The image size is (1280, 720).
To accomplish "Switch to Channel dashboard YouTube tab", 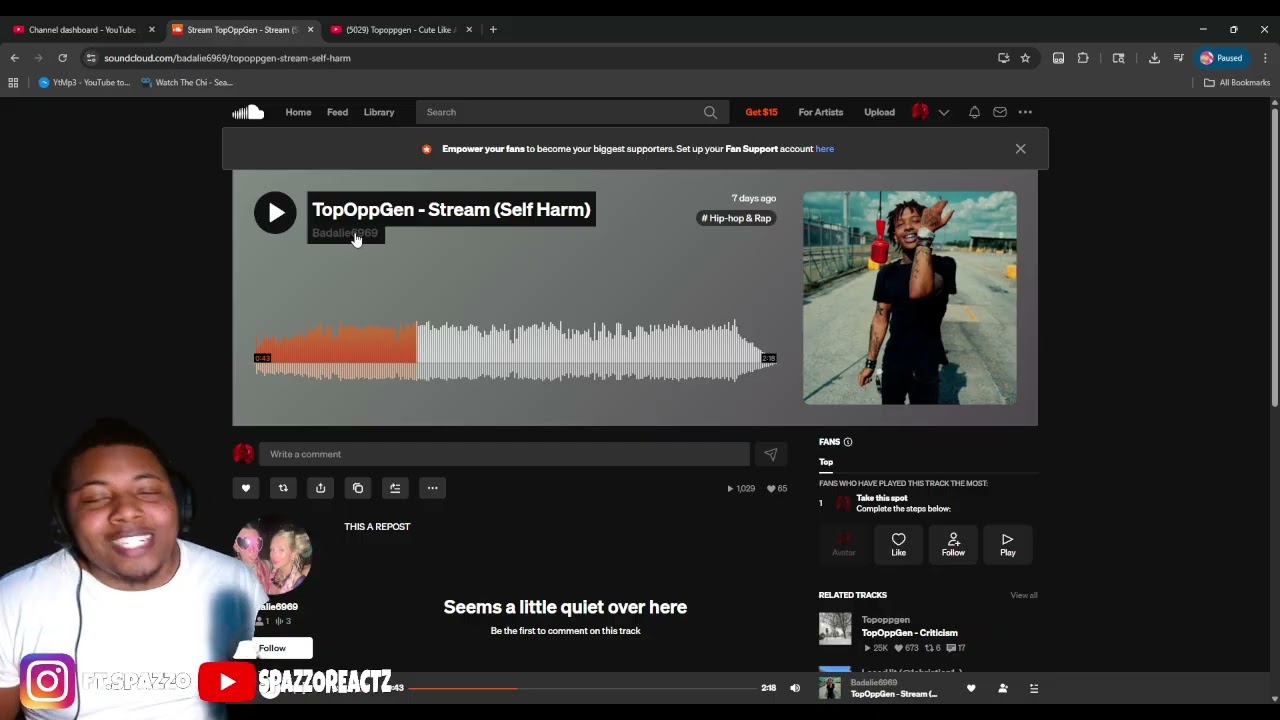I will click(x=84, y=30).
